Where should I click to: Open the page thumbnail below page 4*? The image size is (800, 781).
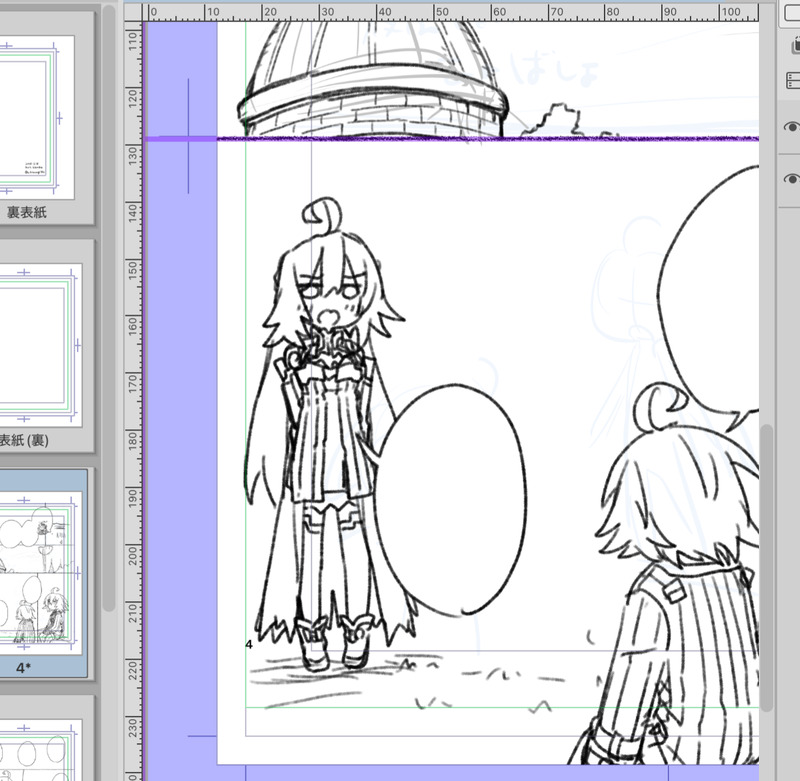pos(40,750)
